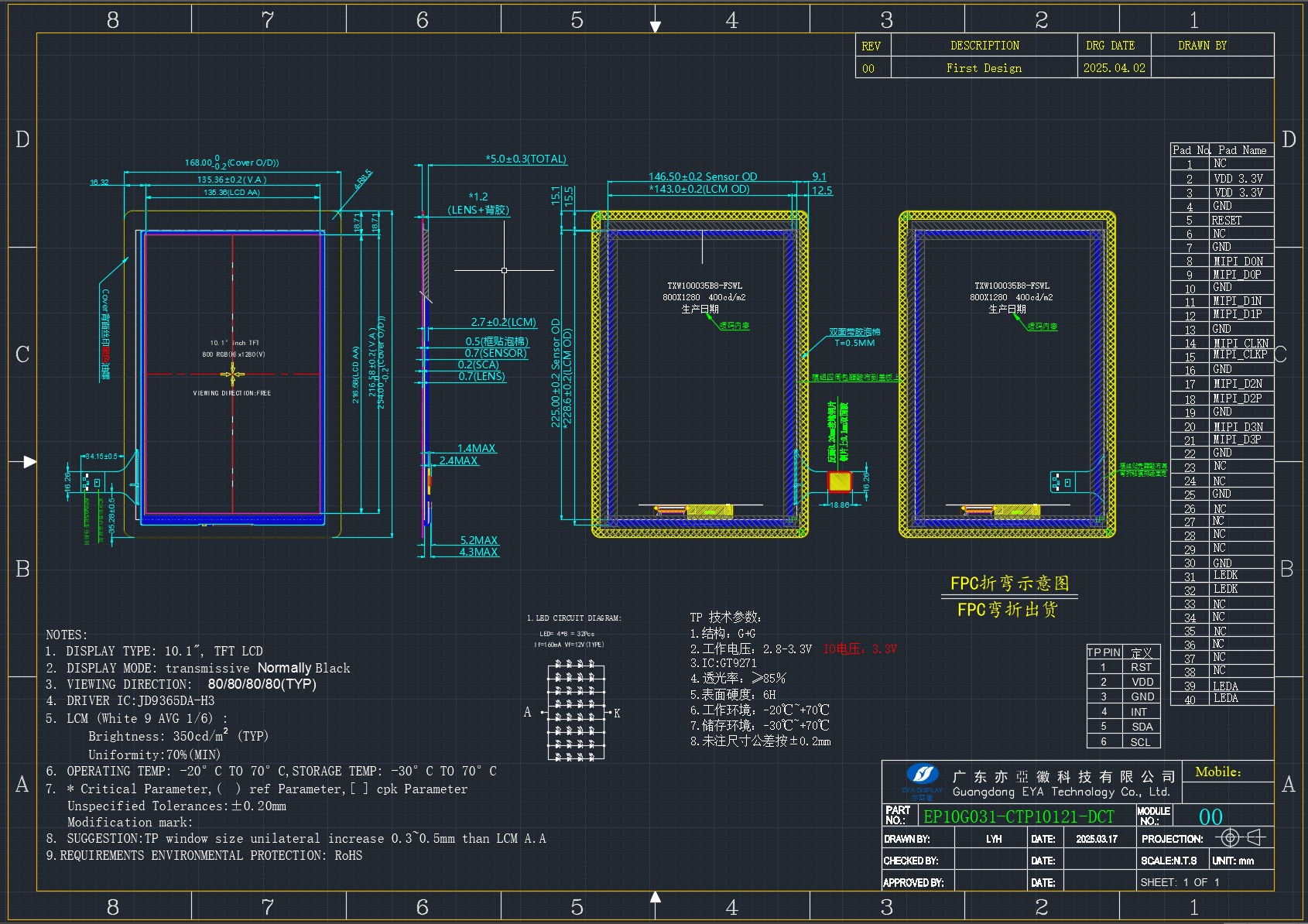
Task: Click the "FPC弯折出货" label
Action: [1007, 610]
